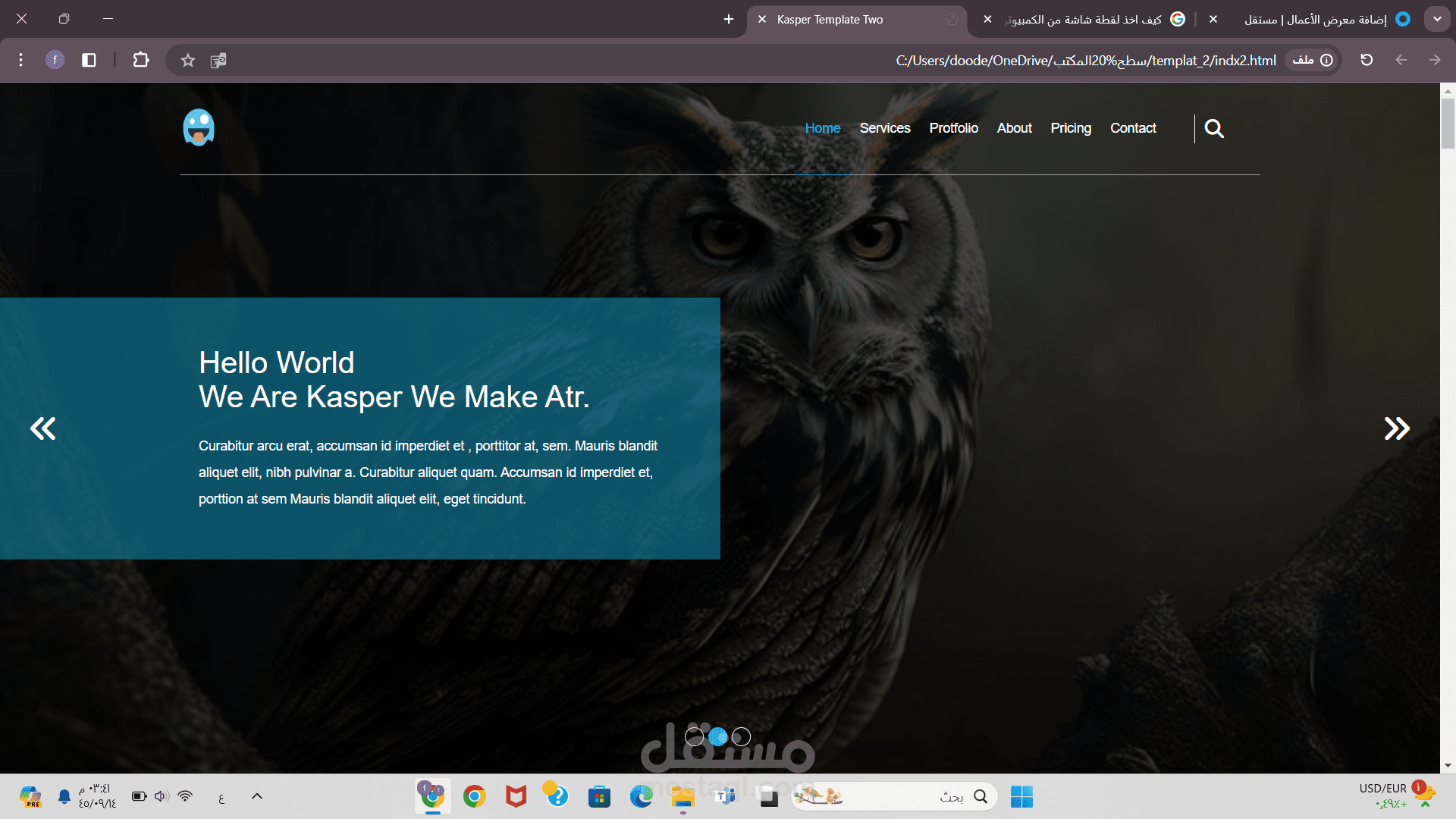1456x819 pixels.
Task: Open the About nav link
Action: tap(1015, 128)
